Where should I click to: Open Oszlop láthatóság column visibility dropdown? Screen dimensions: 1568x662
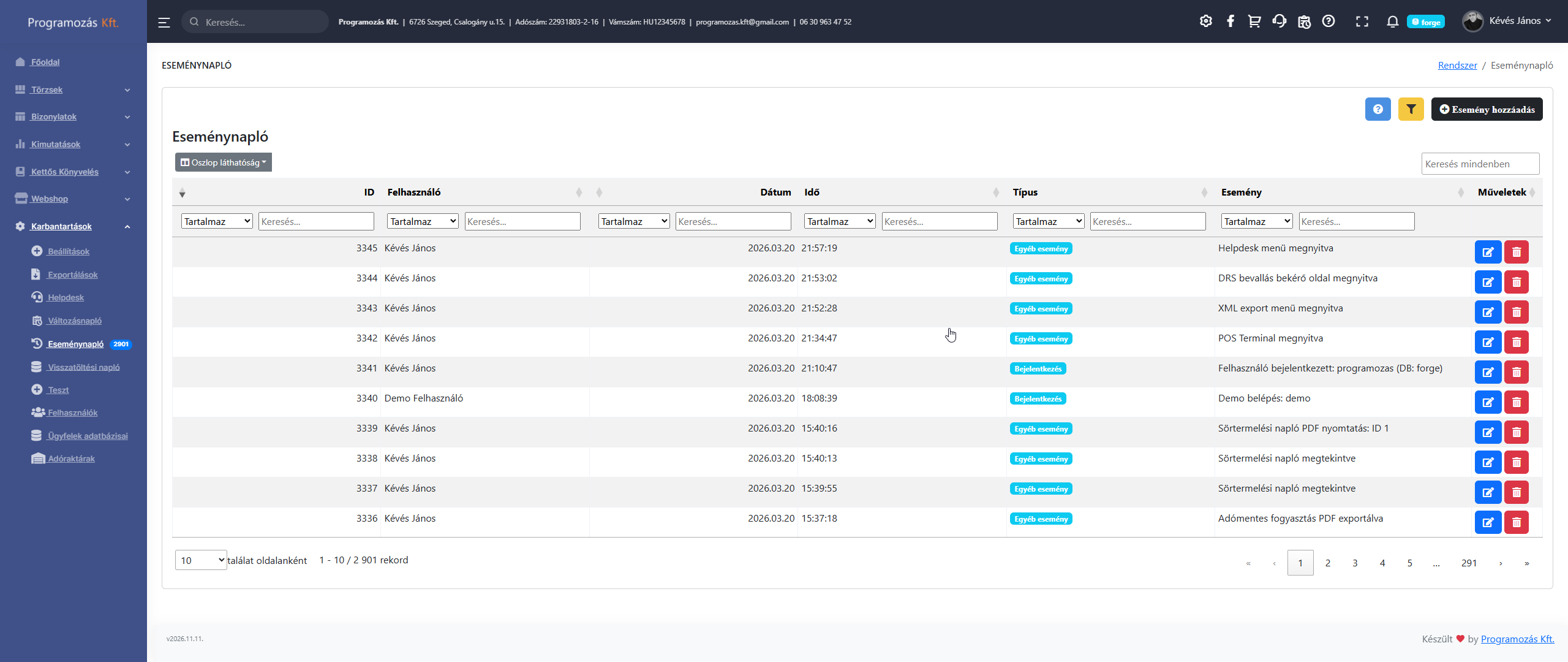pos(223,162)
